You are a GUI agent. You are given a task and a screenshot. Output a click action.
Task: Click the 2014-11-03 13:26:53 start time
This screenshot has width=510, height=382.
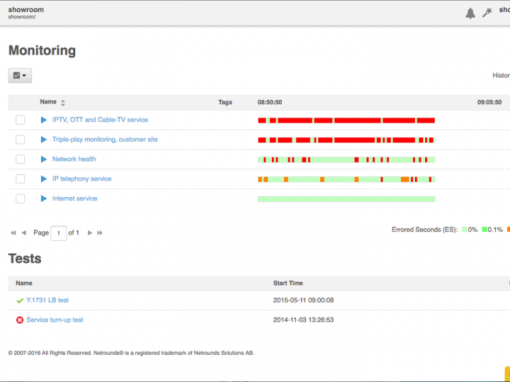pyautogui.click(x=303, y=320)
